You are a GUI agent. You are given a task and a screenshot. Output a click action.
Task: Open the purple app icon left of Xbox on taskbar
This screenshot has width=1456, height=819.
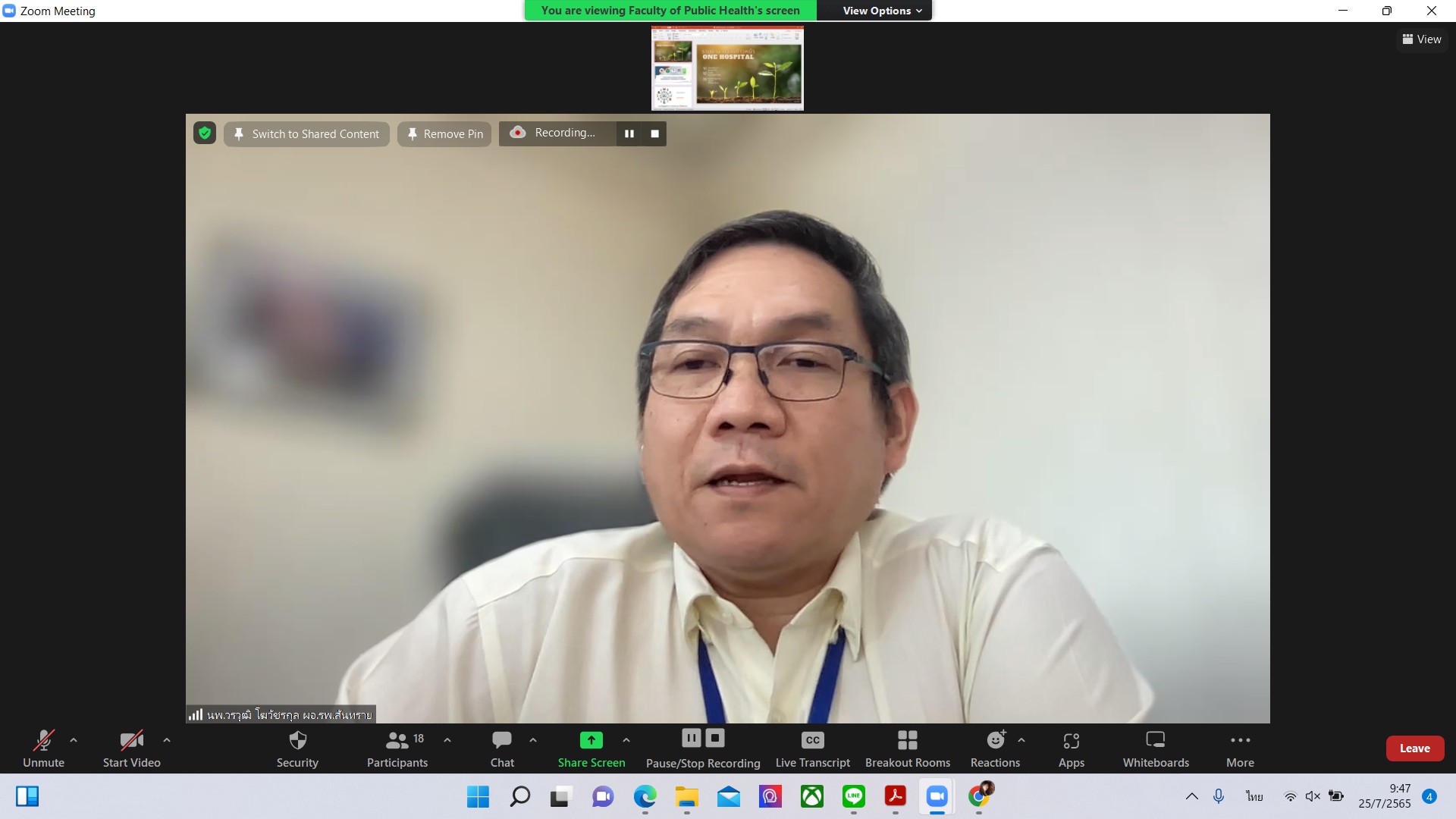770,796
